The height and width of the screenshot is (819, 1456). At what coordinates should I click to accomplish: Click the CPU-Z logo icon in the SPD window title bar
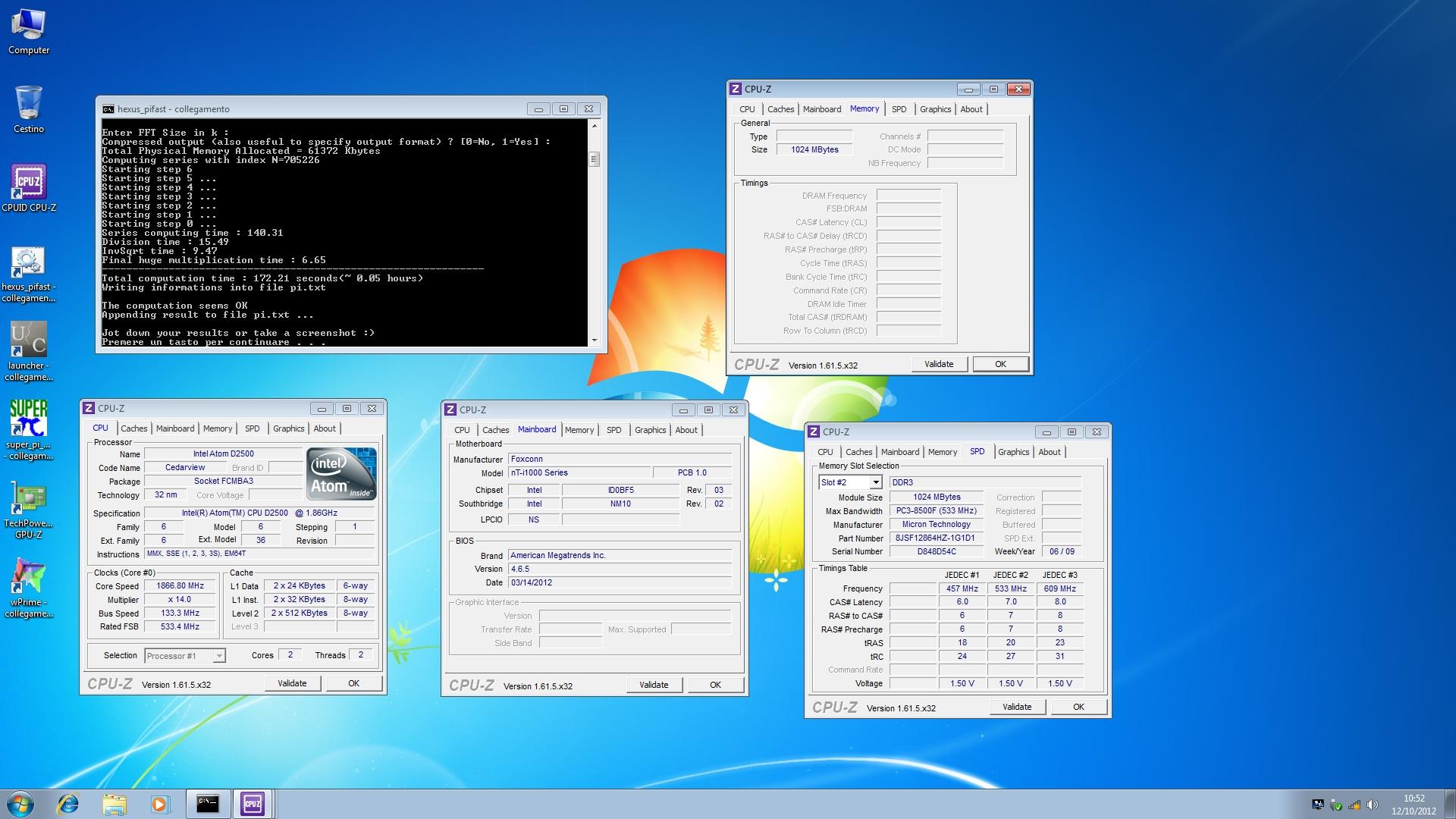[x=814, y=432]
